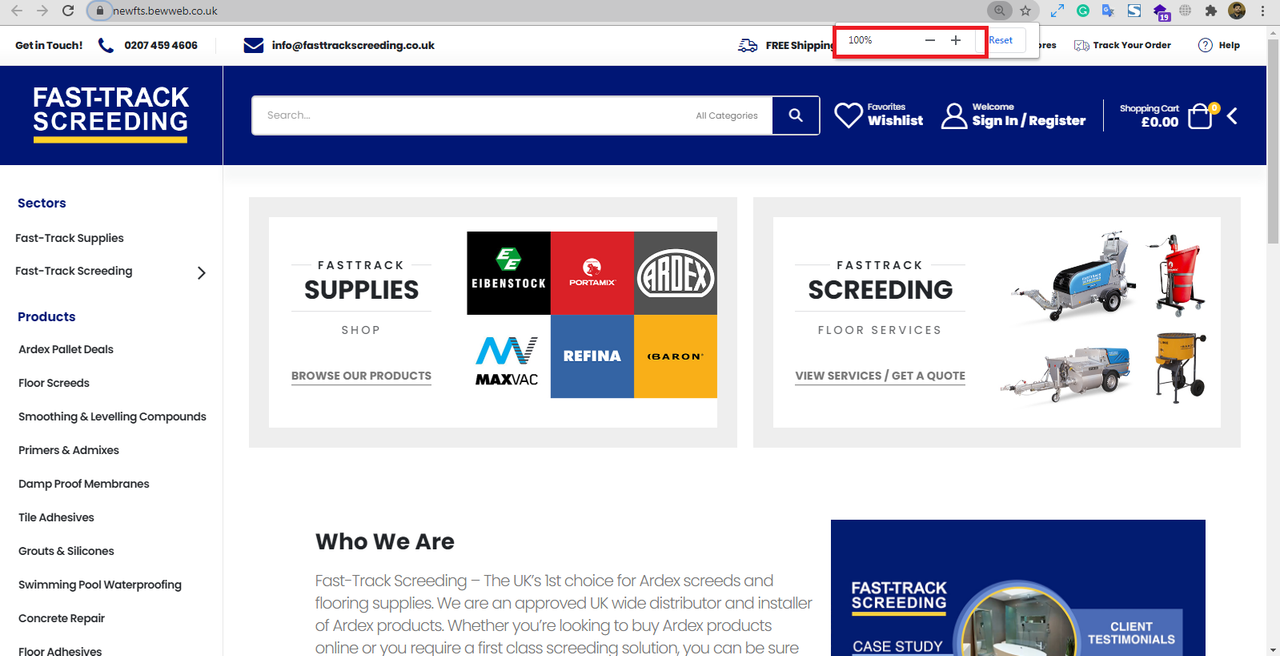
Task: Expand Fast-Track Screeding submenu arrow
Action: [x=201, y=272]
